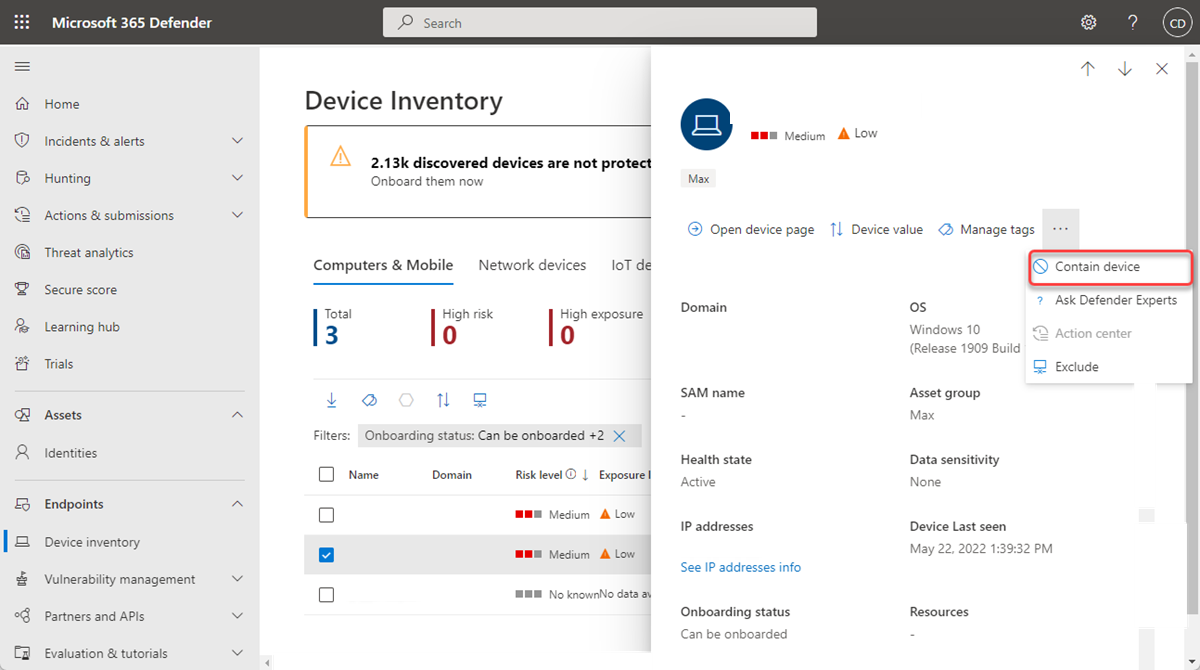Select Exclude menu item
This screenshot has height=670, width=1200.
coord(1109,366)
